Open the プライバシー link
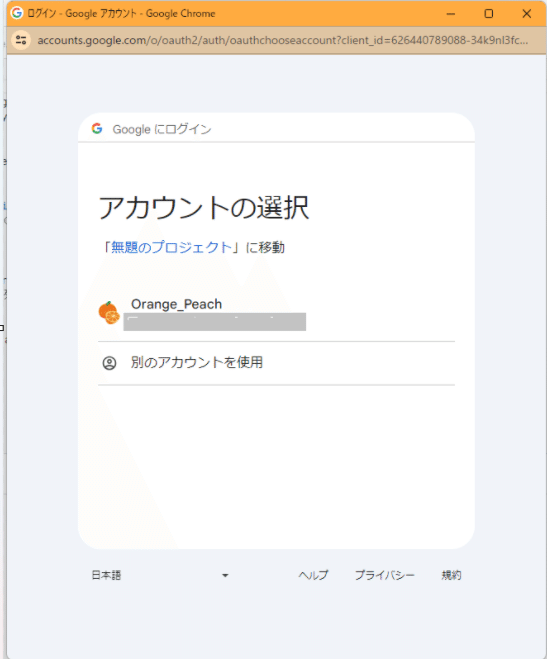 [x=384, y=575]
